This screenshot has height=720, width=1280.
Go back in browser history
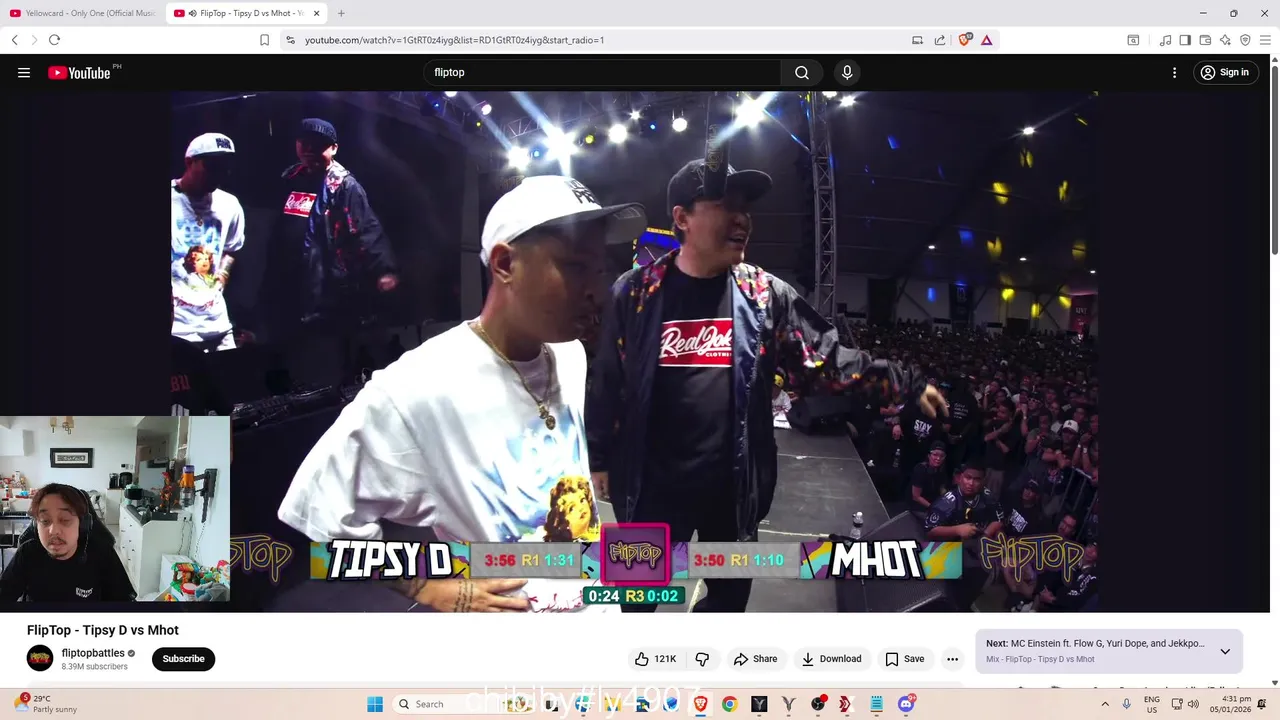14,40
